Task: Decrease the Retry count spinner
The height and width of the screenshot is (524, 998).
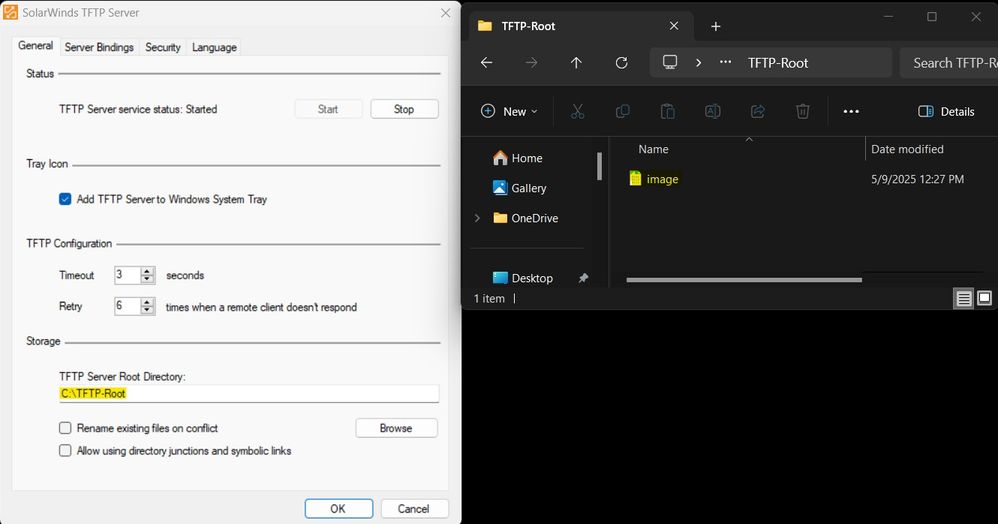Action: 148,310
